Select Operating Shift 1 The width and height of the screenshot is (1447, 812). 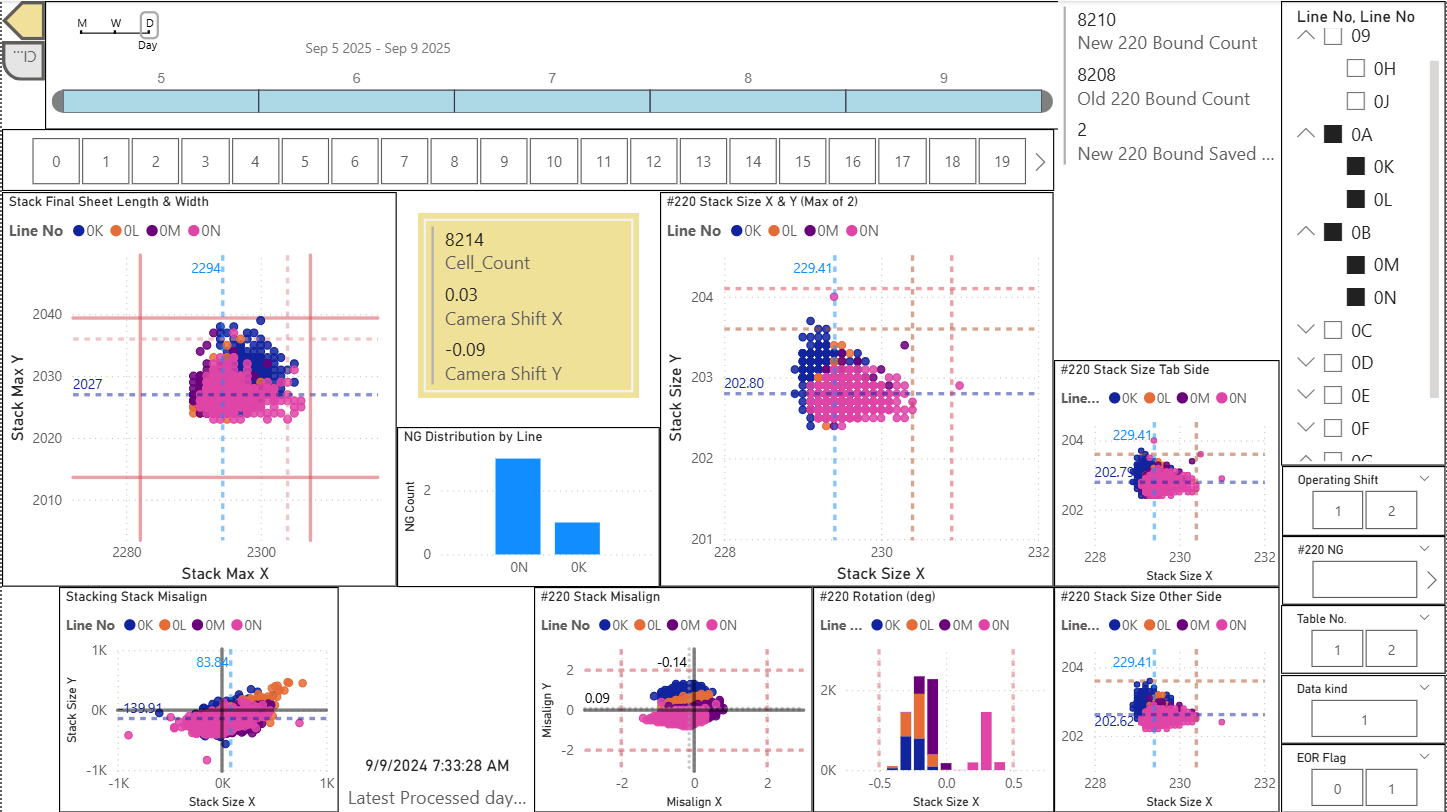click(x=1337, y=510)
